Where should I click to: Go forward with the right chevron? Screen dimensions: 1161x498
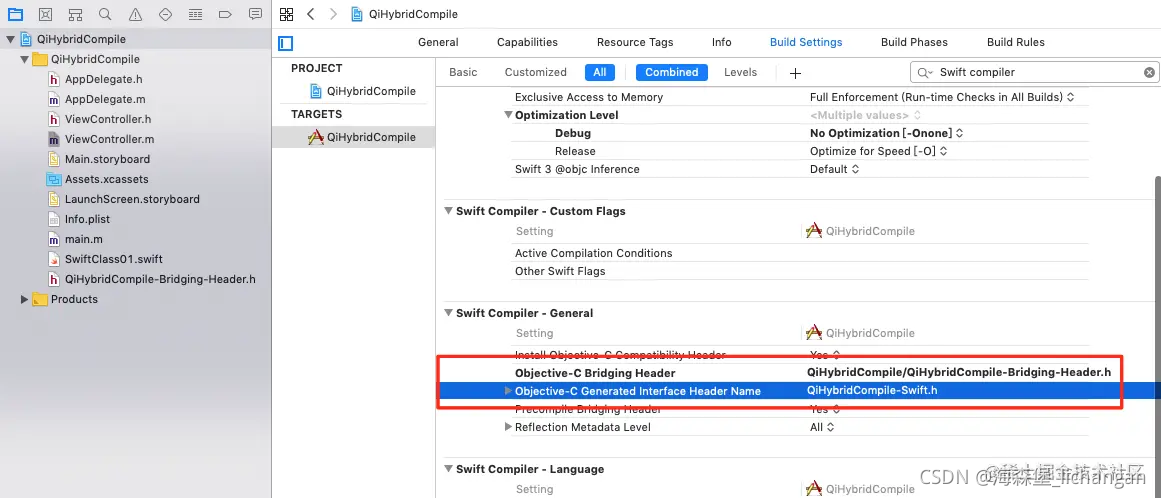coord(333,14)
